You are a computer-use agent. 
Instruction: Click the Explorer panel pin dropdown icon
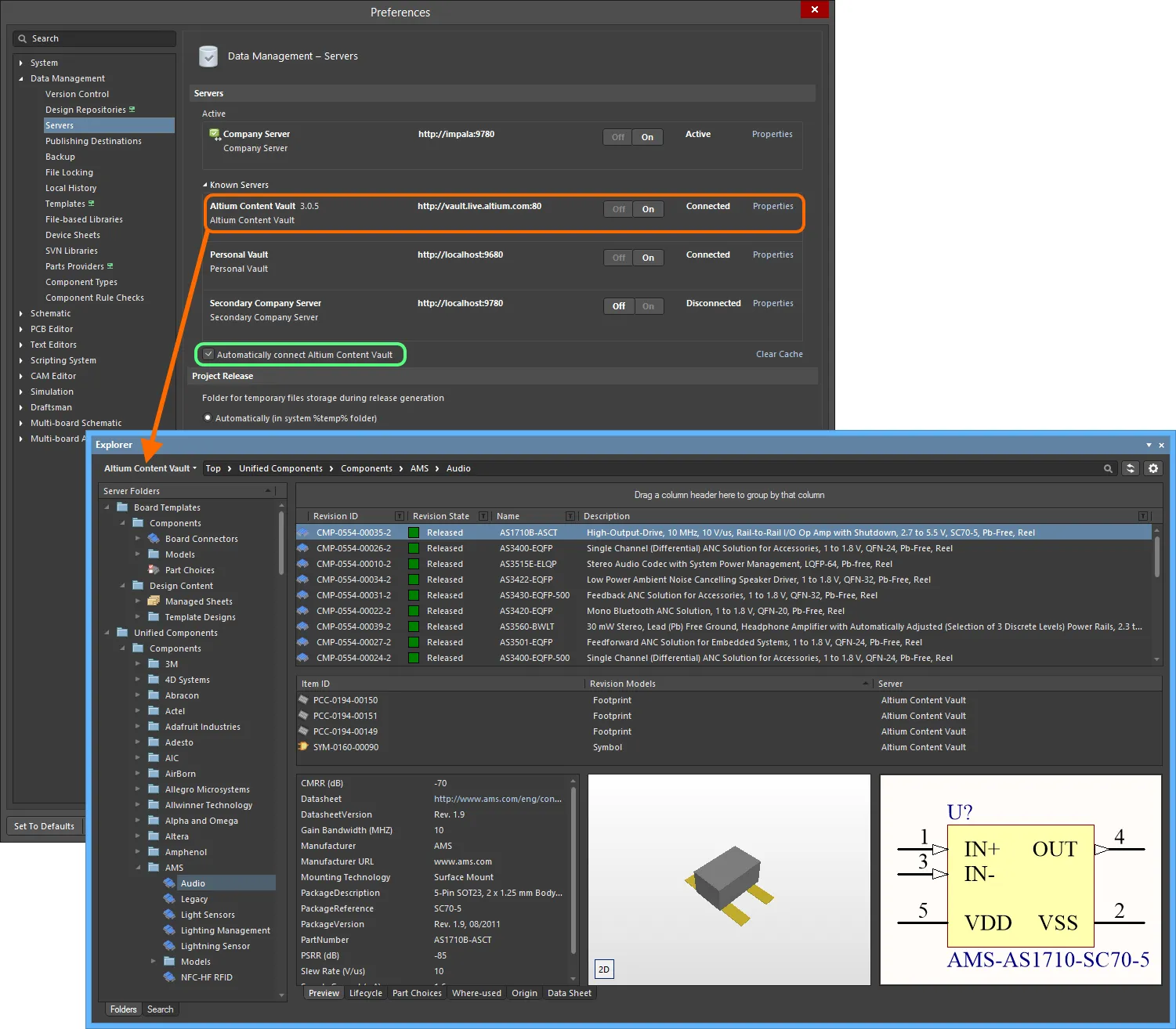pos(1149,445)
